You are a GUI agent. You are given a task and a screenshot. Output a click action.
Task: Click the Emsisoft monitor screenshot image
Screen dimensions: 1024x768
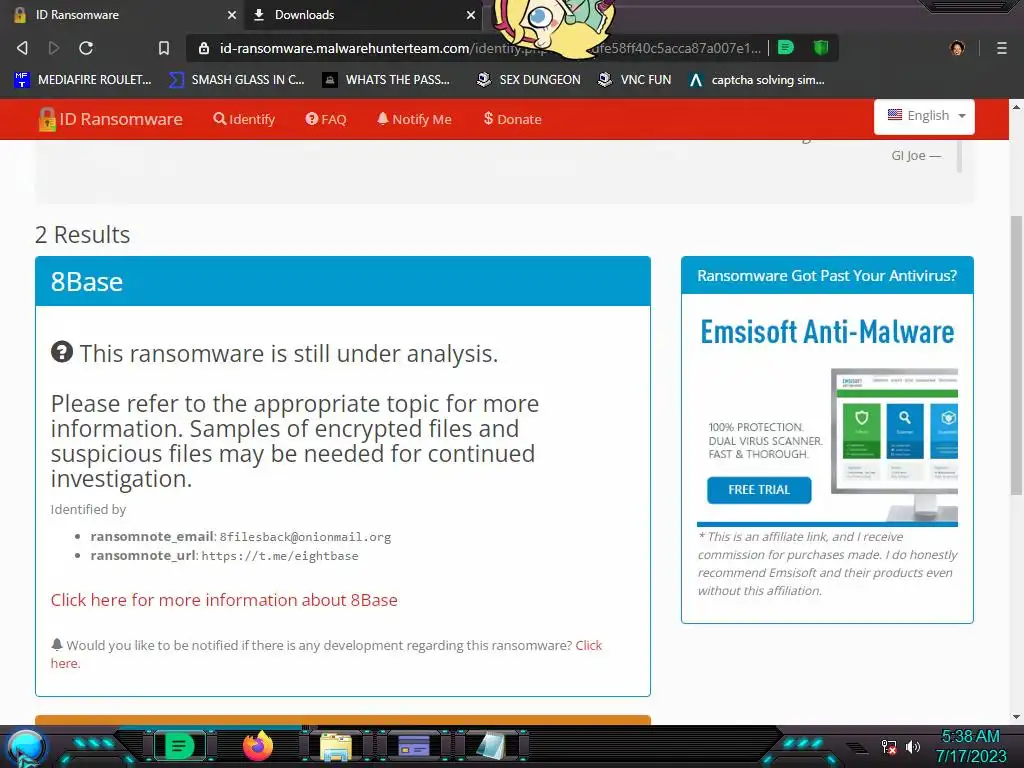(x=894, y=445)
